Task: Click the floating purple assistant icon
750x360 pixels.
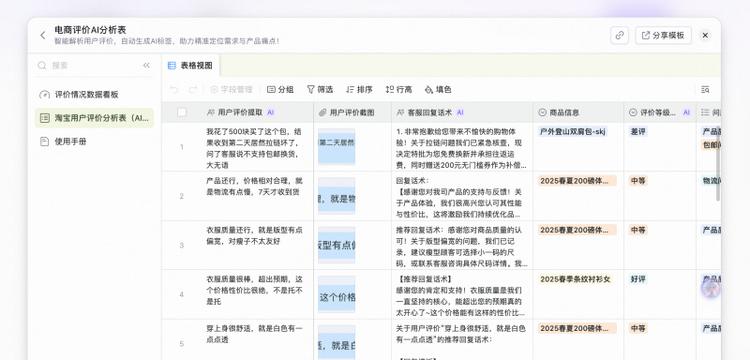Action: [711, 288]
